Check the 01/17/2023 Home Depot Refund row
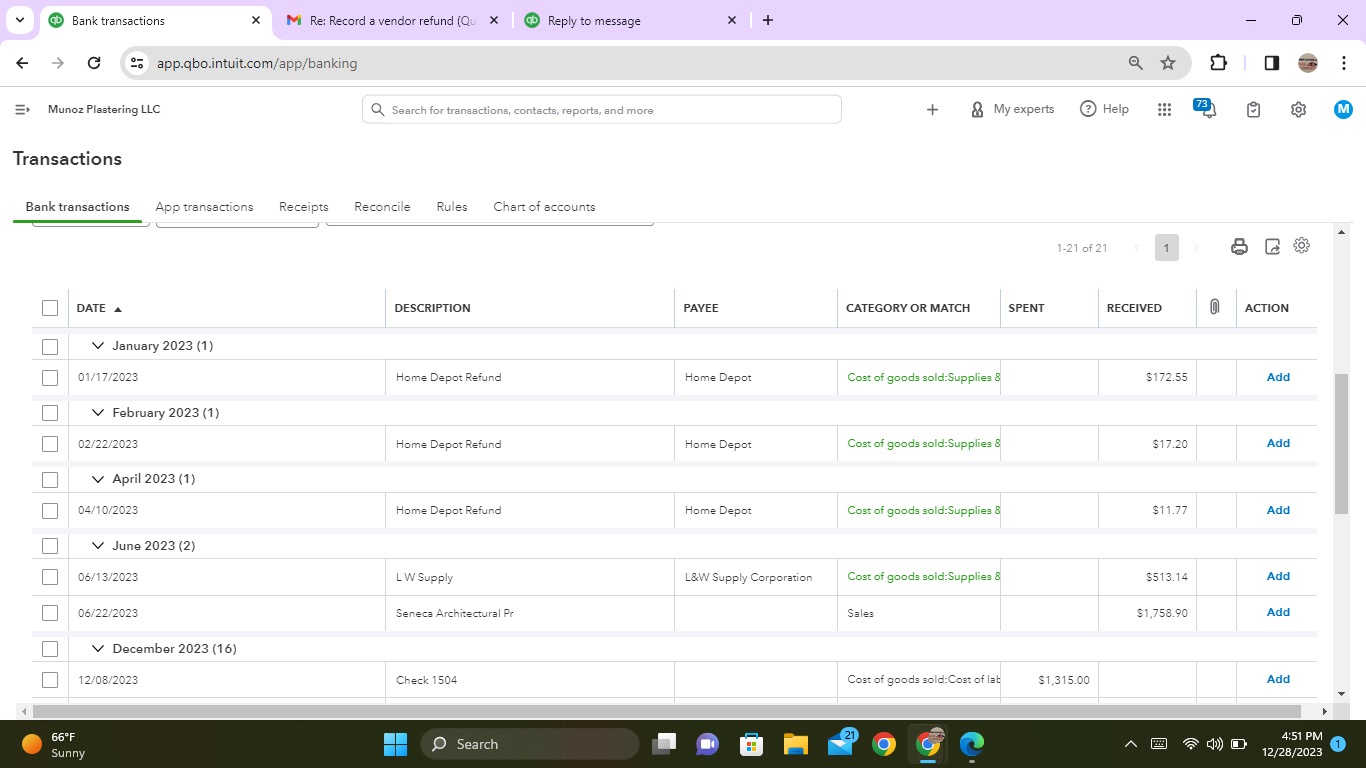The width and height of the screenshot is (1366, 768). [50, 377]
